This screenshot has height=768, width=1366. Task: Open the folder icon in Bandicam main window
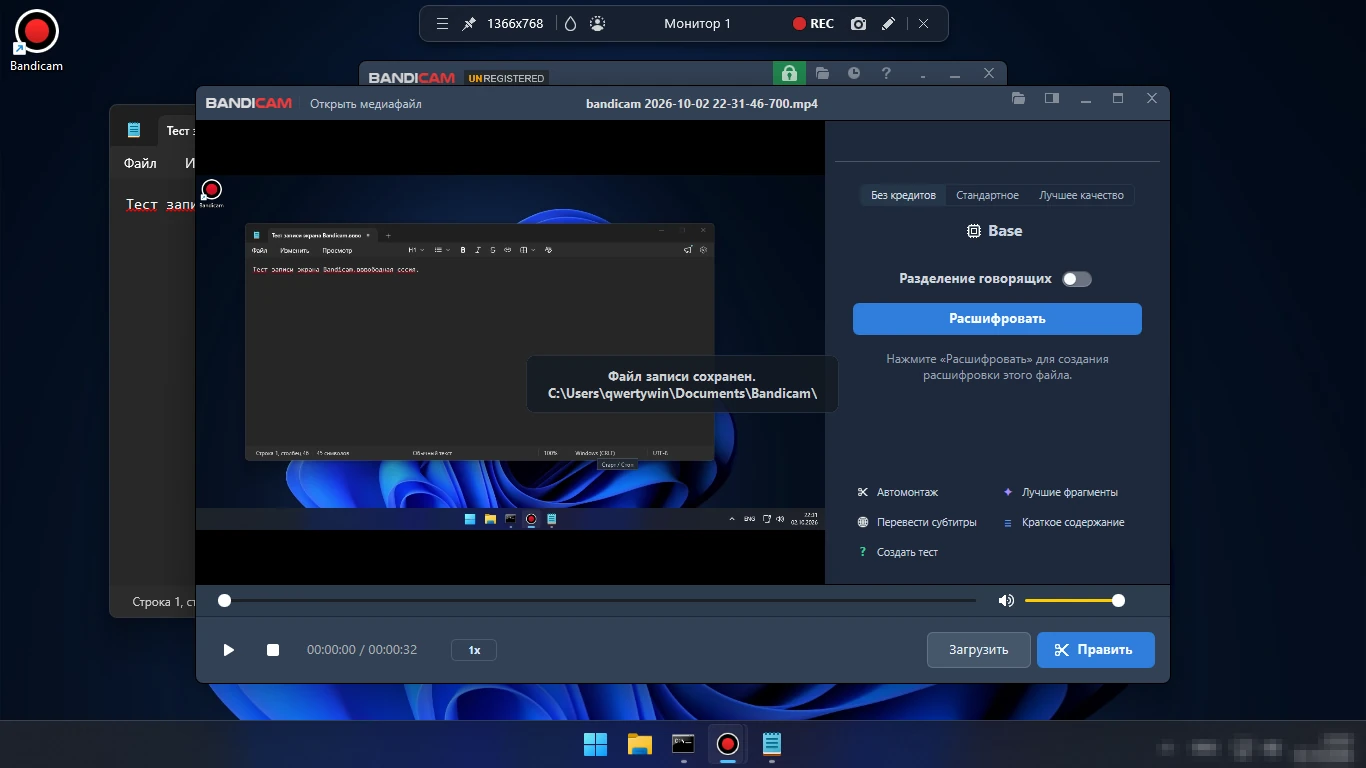point(822,73)
